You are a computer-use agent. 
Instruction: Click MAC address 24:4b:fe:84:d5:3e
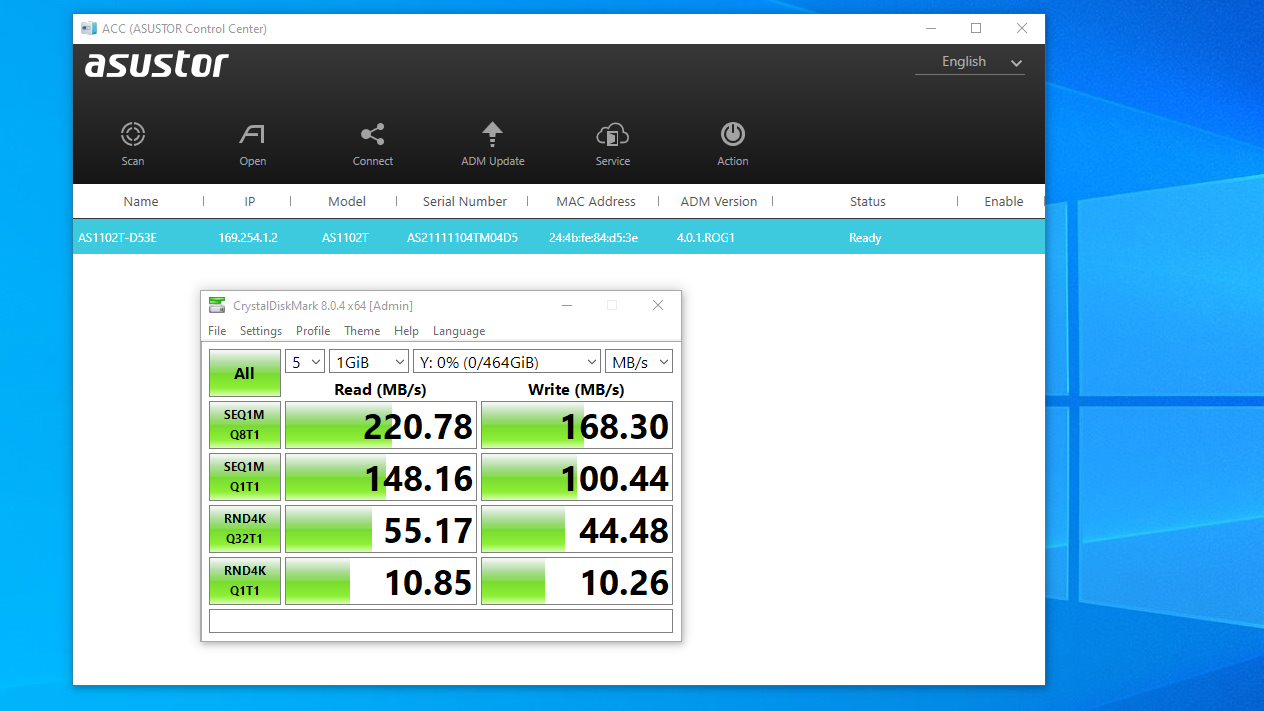(x=594, y=238)
